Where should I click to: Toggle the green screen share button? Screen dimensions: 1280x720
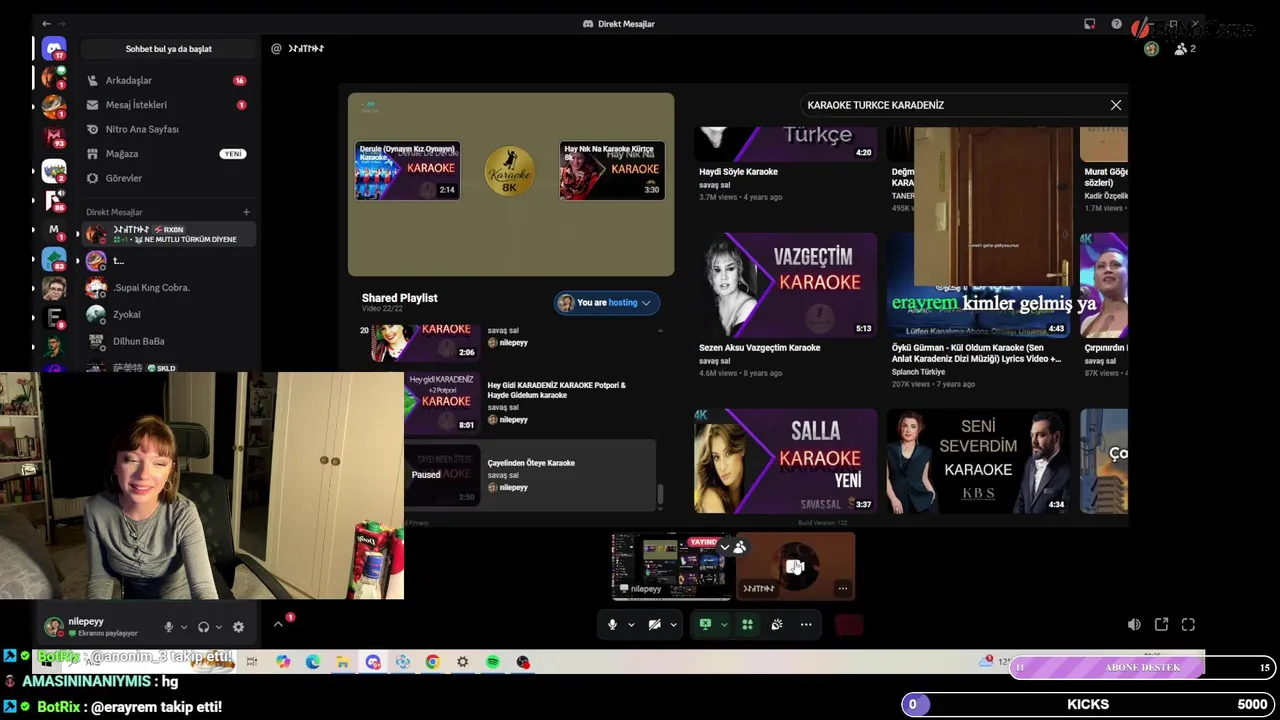click(705, 625)
